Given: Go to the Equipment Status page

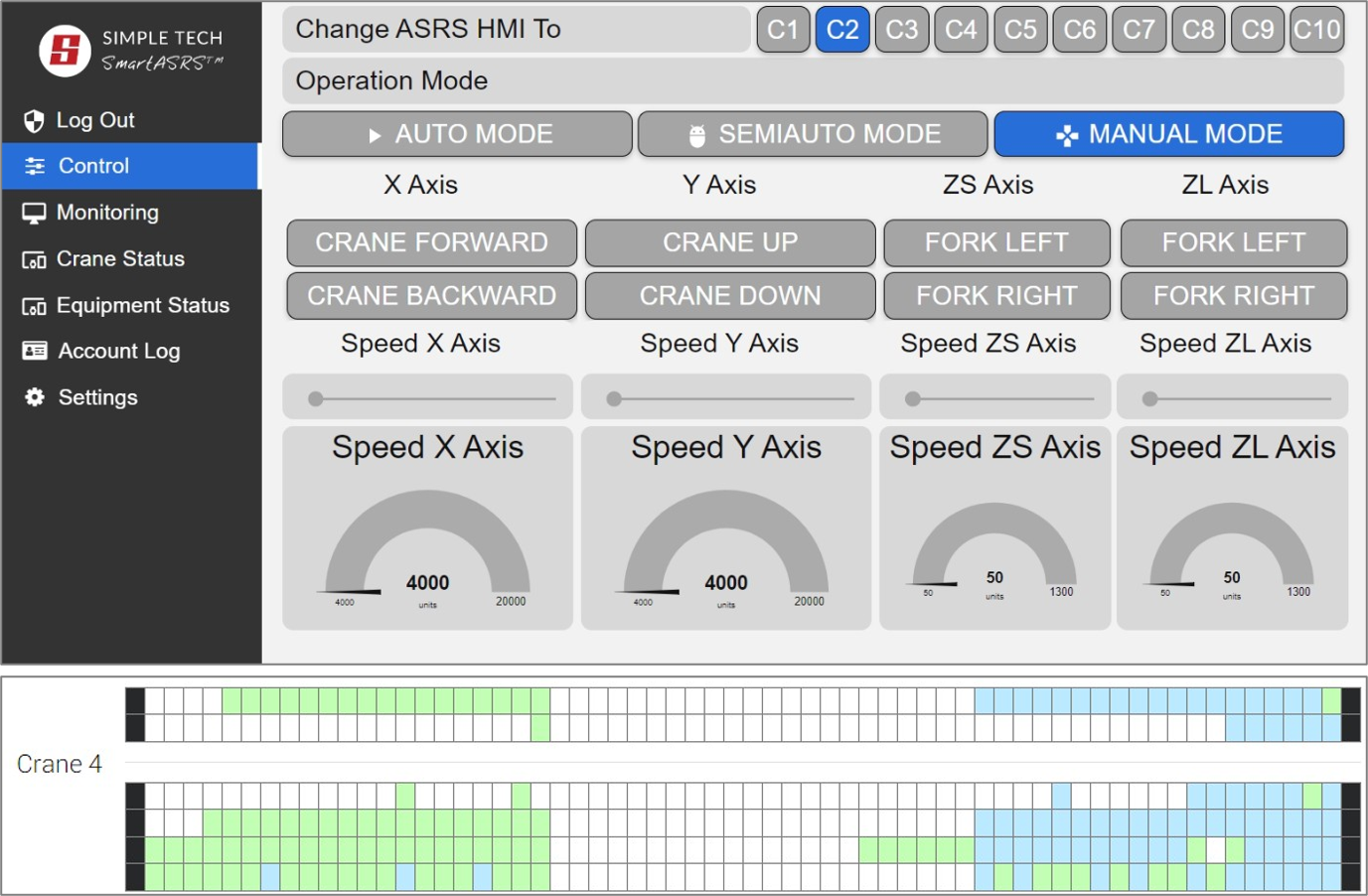Looking at the screenshot, I should coord(131,306).
